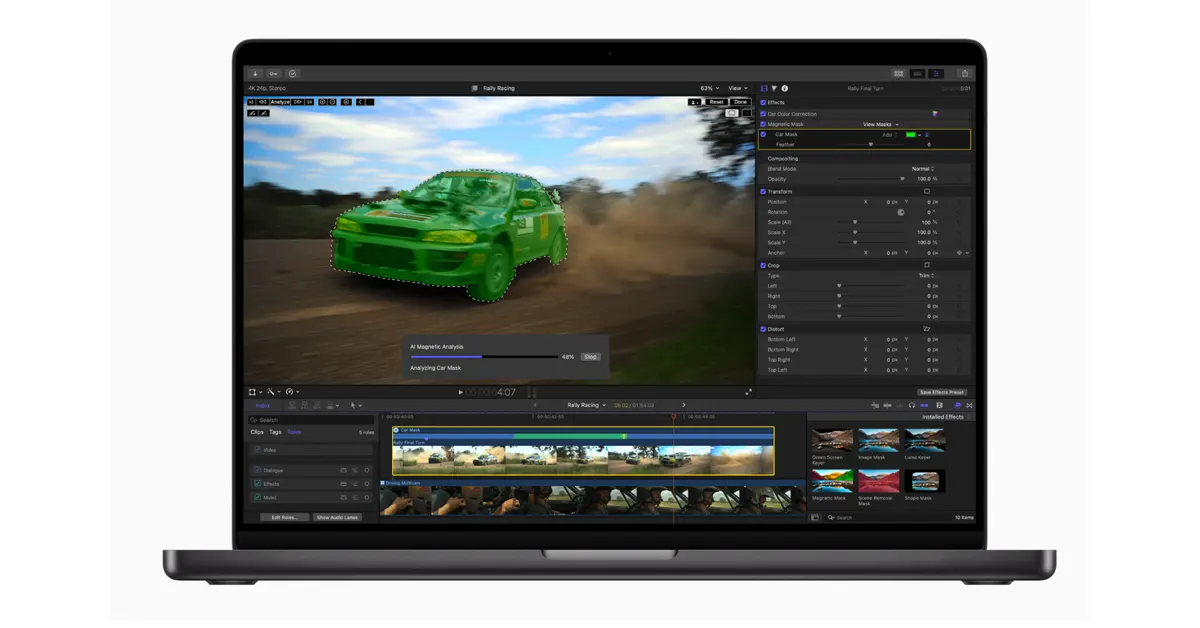Image resolution: width=1200 pixels, height=628 pixels.
Task: Open the Blend Mode Normal dropdown
Action: (922, 169)
